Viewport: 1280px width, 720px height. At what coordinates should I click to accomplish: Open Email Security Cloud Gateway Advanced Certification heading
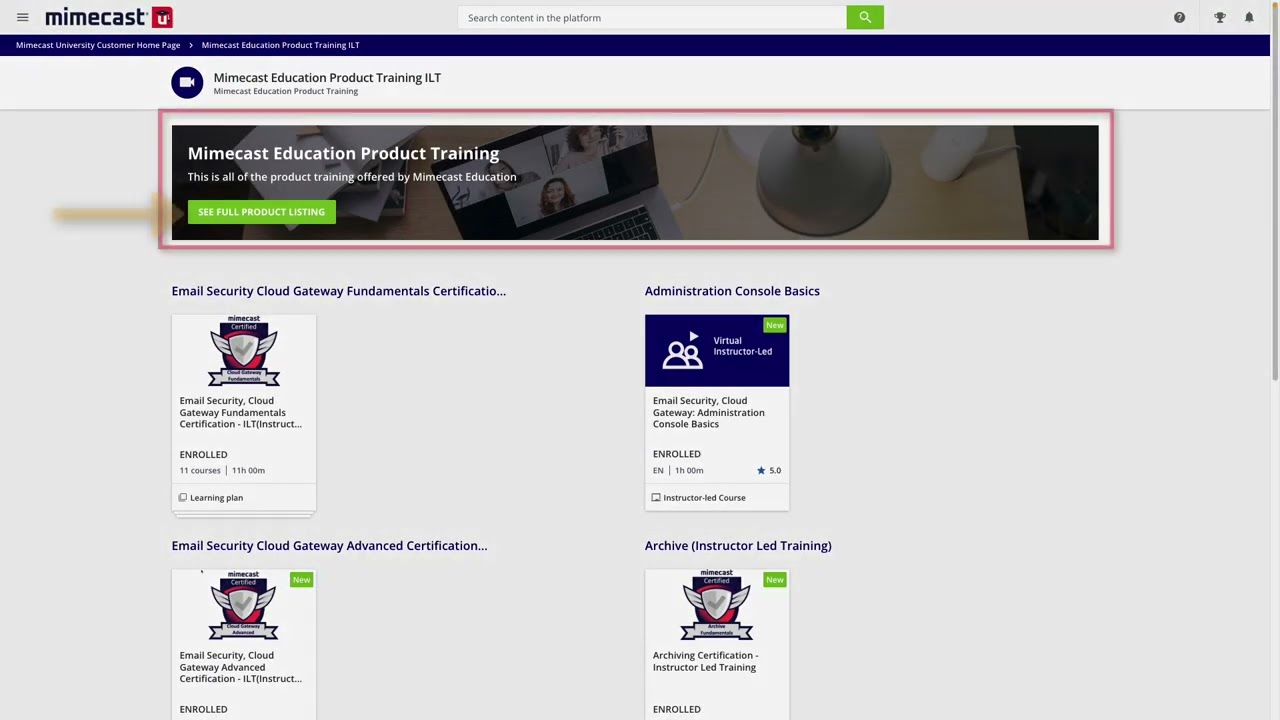point(329,546)
